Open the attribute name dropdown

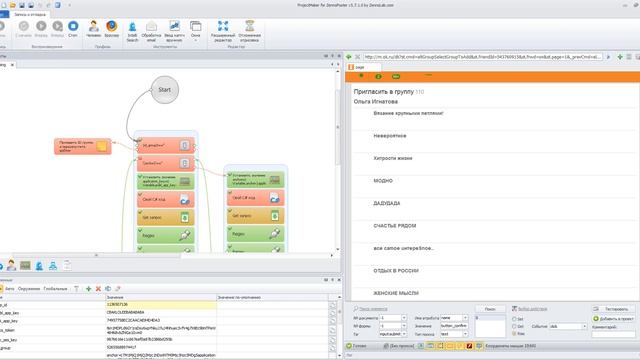click(465, 318)
